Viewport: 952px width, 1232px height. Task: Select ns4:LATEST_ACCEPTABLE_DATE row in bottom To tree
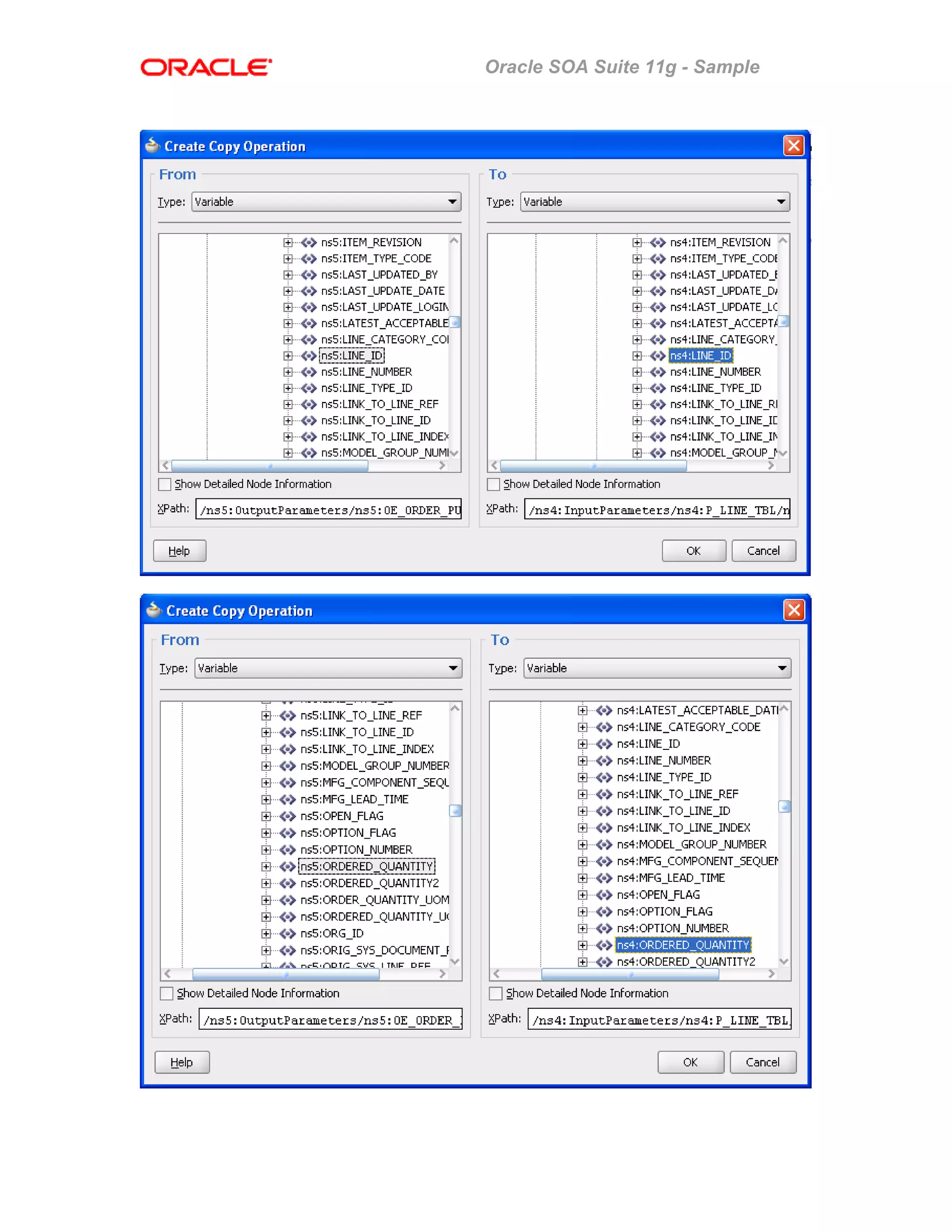click(x=697, y=711)
